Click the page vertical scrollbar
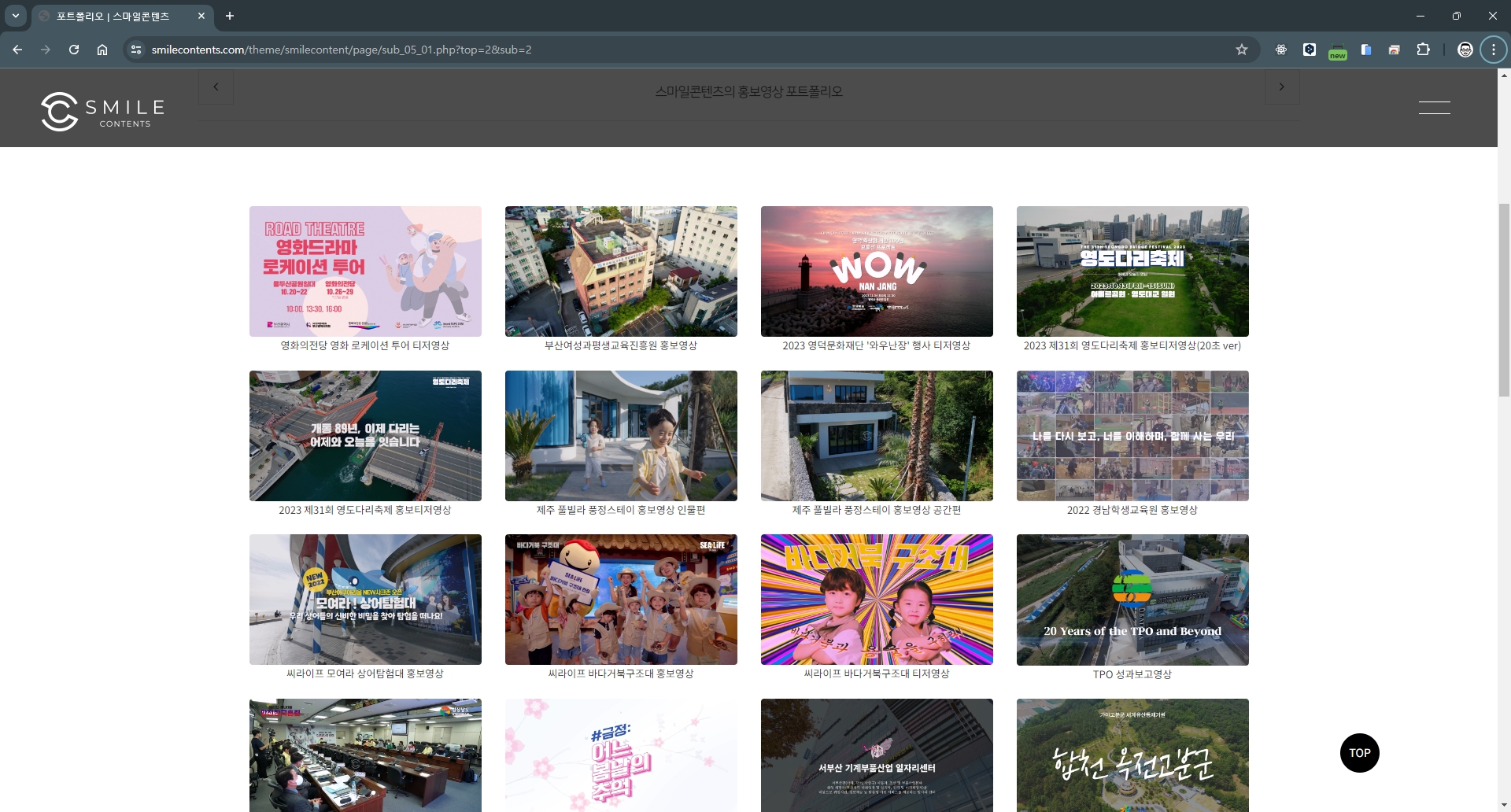1511x812 pixels. tap(1504, 299)
